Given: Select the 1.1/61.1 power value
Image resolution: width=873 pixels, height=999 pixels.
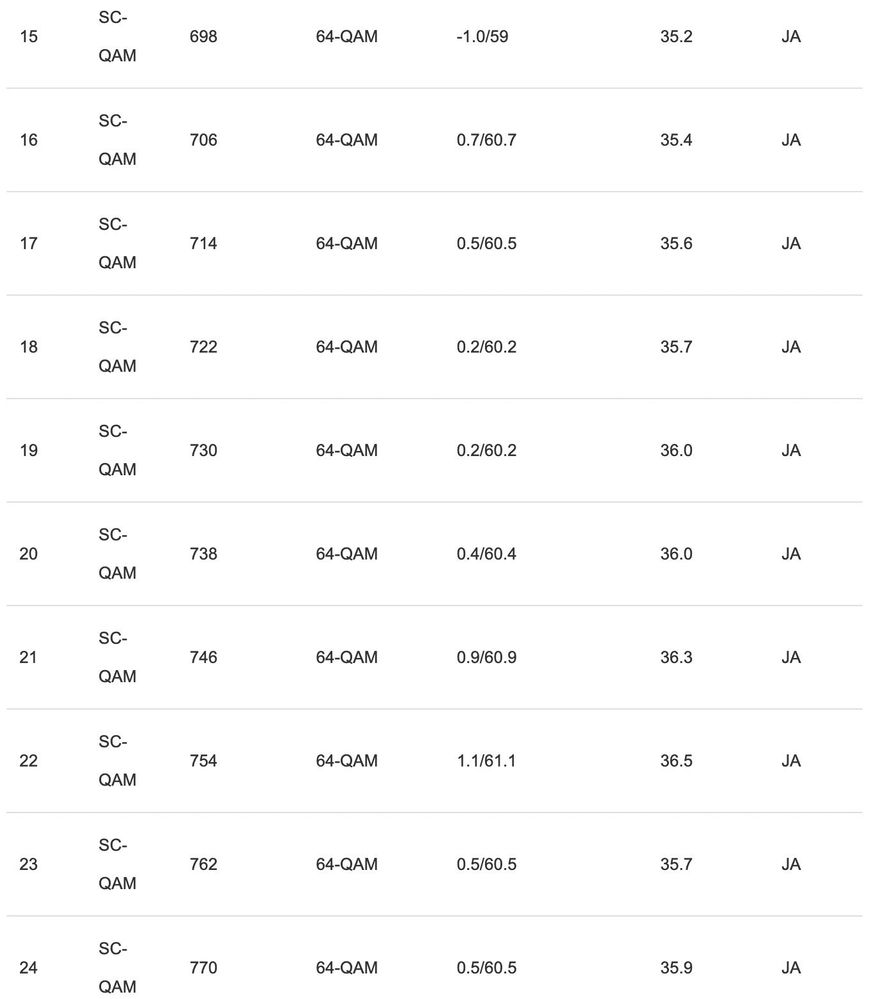Looking at the screenshot, I should [x=486, y=761].
